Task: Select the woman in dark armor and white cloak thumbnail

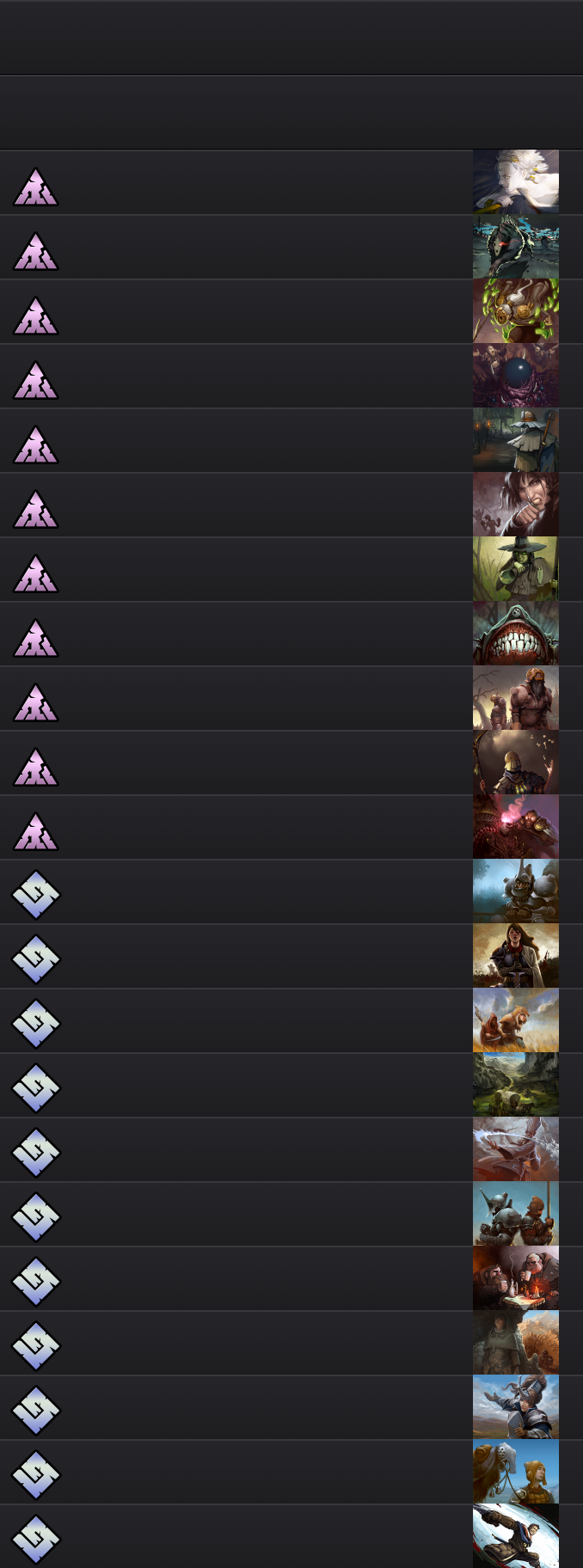Action: 516,956
